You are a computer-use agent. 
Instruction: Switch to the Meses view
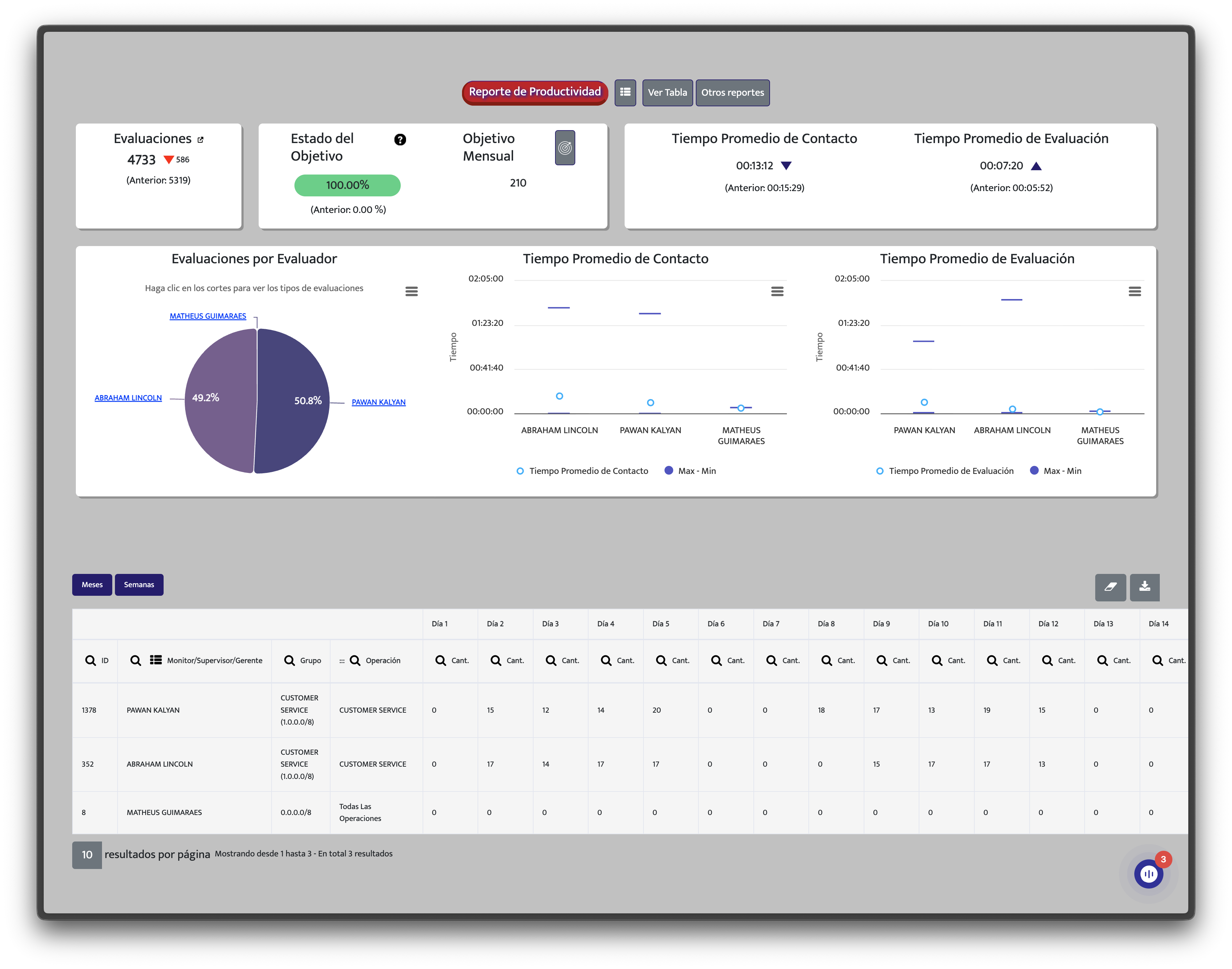pos(92,585)
